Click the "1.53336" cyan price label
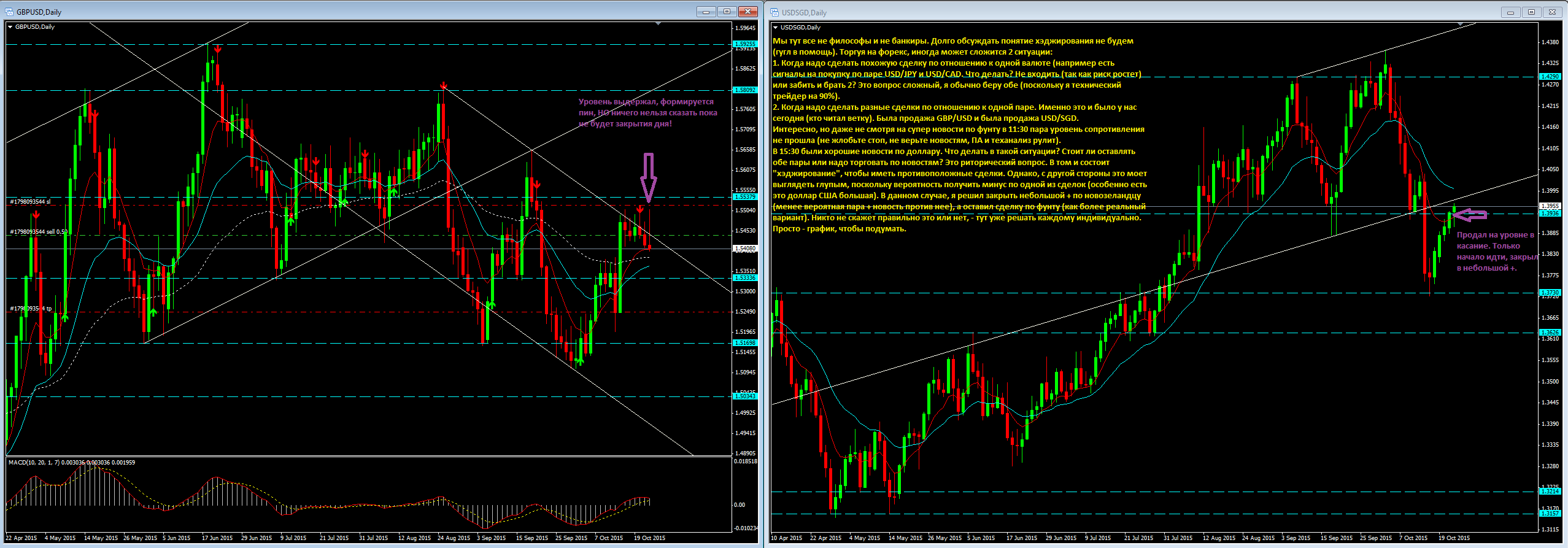The height and width of the screenshot is (548, 1568). tap(745, 278)
